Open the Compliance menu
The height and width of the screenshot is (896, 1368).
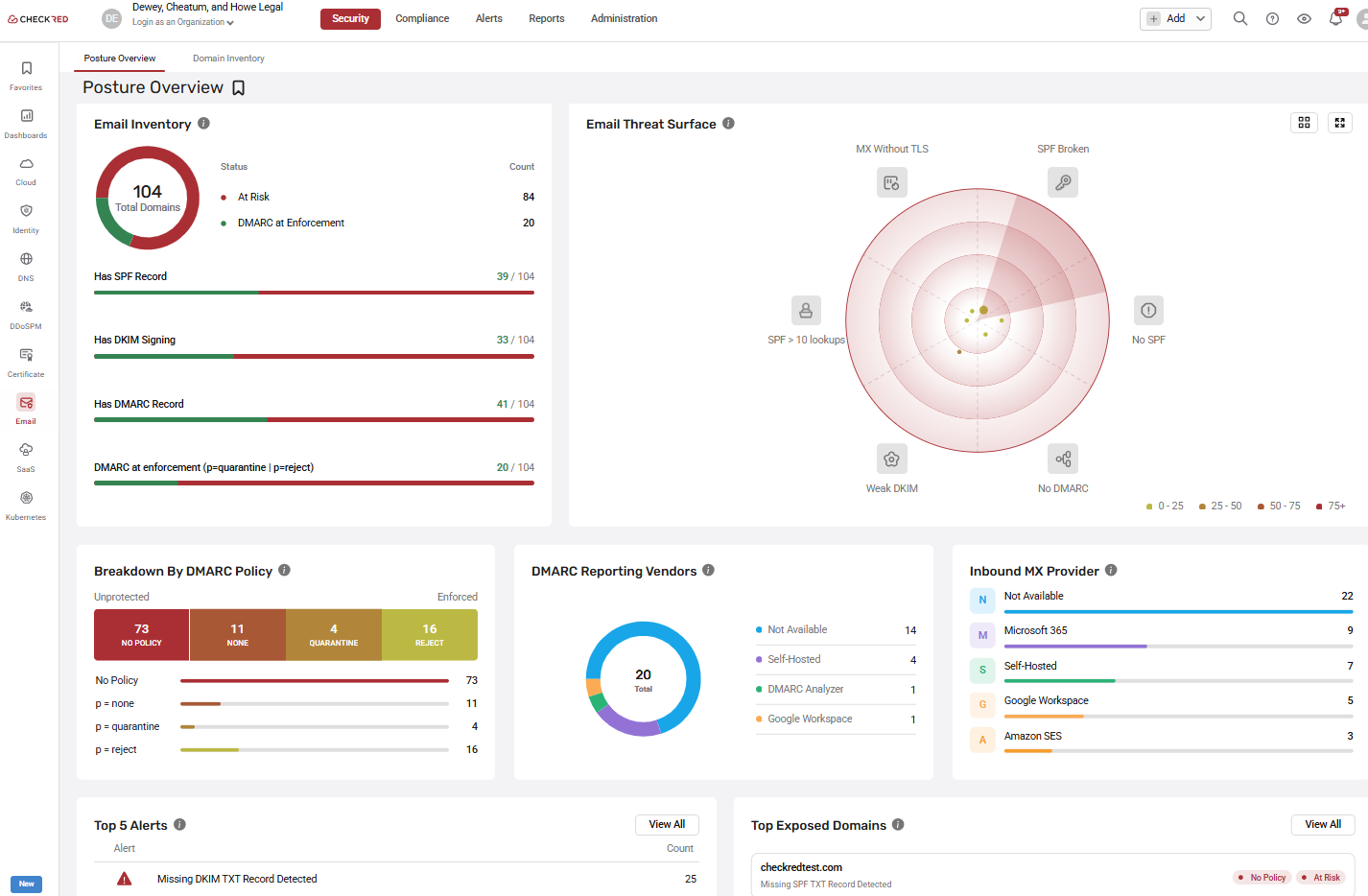tap(422, 18)
